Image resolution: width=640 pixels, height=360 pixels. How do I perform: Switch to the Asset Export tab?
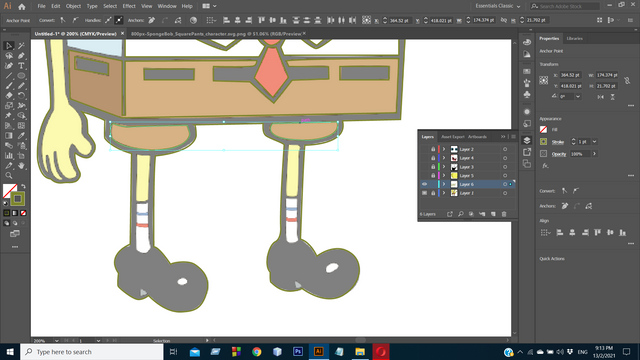pos(453,137)
